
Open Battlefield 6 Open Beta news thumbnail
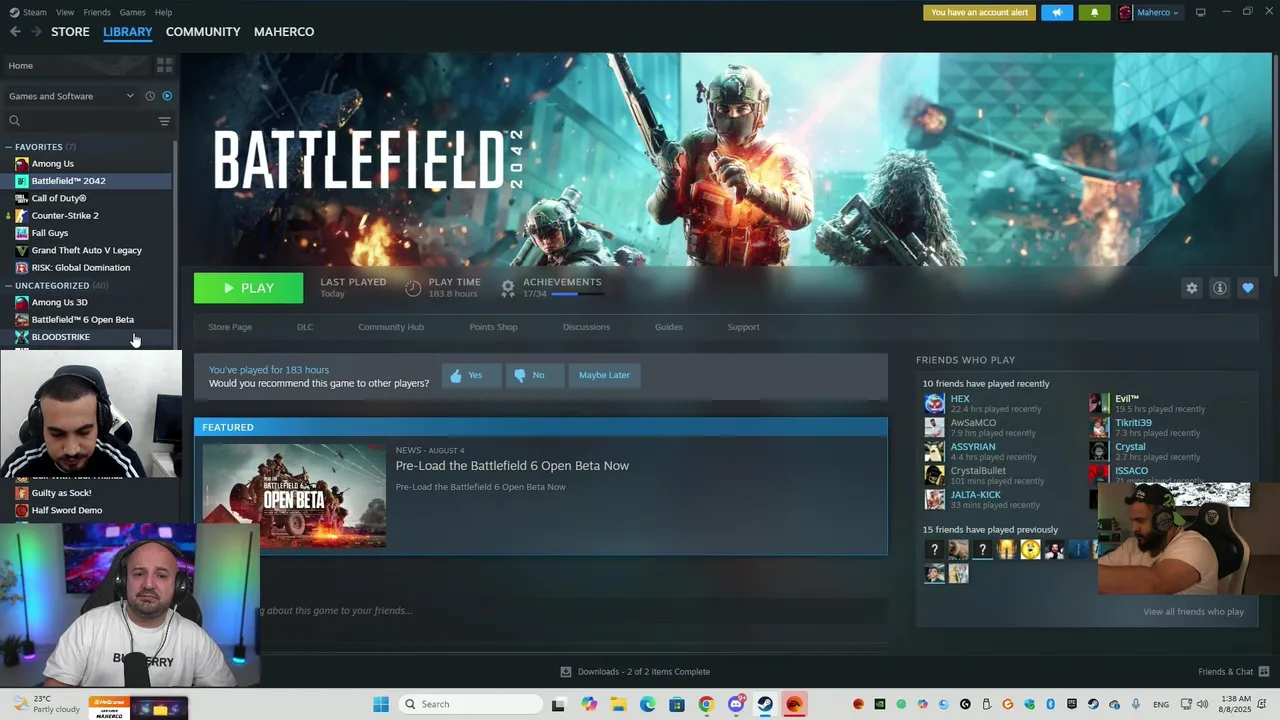click(x=294, y=496)
